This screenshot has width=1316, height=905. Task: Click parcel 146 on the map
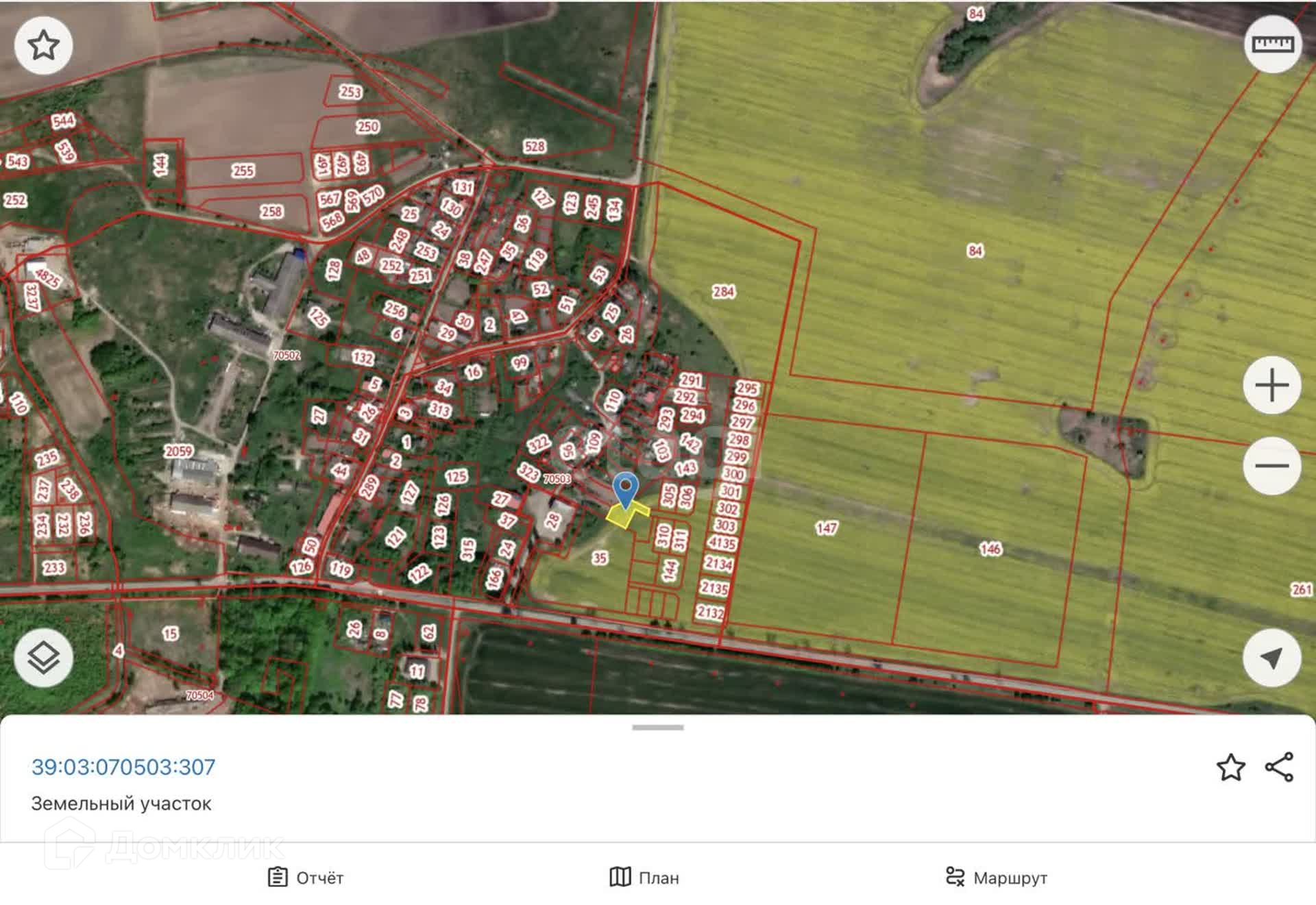coord(990,549)
